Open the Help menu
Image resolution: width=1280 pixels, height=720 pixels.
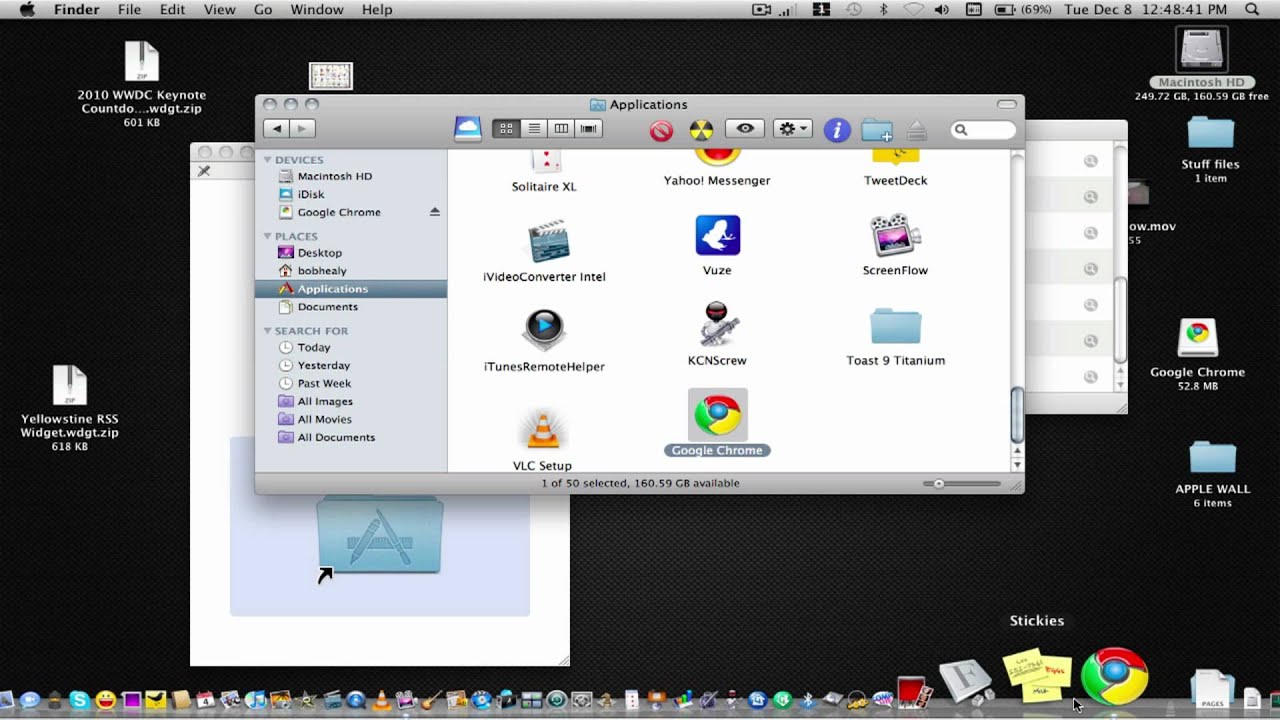(x=377, y=10)
